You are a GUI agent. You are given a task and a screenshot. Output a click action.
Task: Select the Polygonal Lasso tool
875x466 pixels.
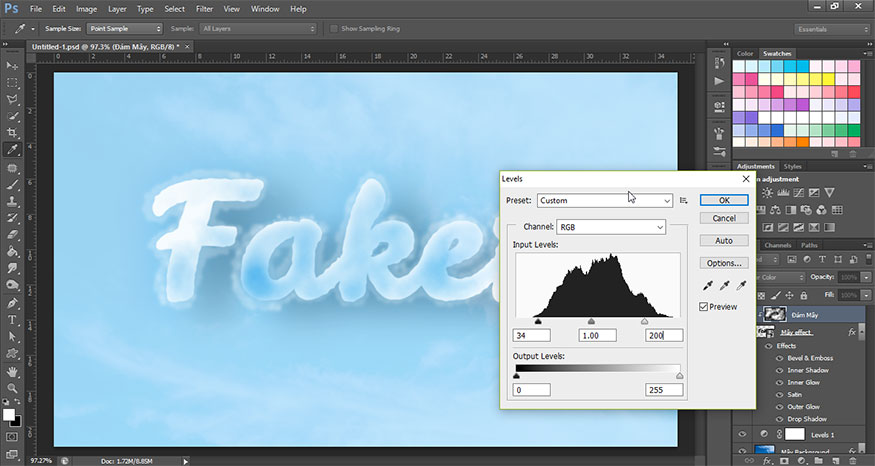(x=12, y=99)
